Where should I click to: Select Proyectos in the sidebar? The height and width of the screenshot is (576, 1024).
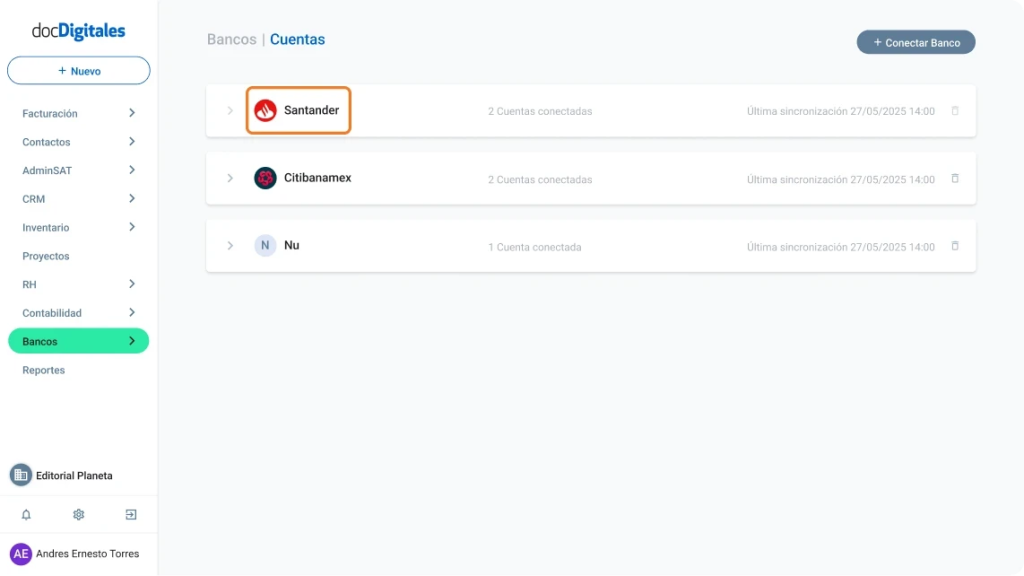pos(46,256)
